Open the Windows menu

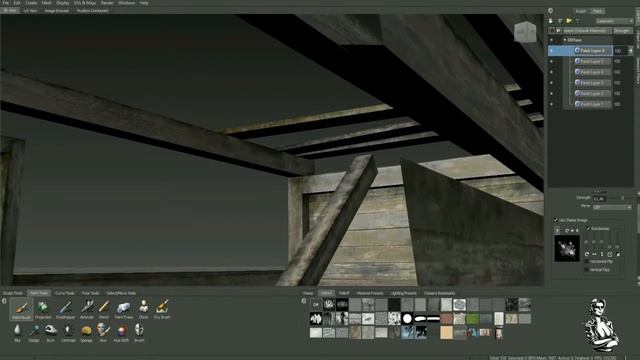click(x=127, y=3)
